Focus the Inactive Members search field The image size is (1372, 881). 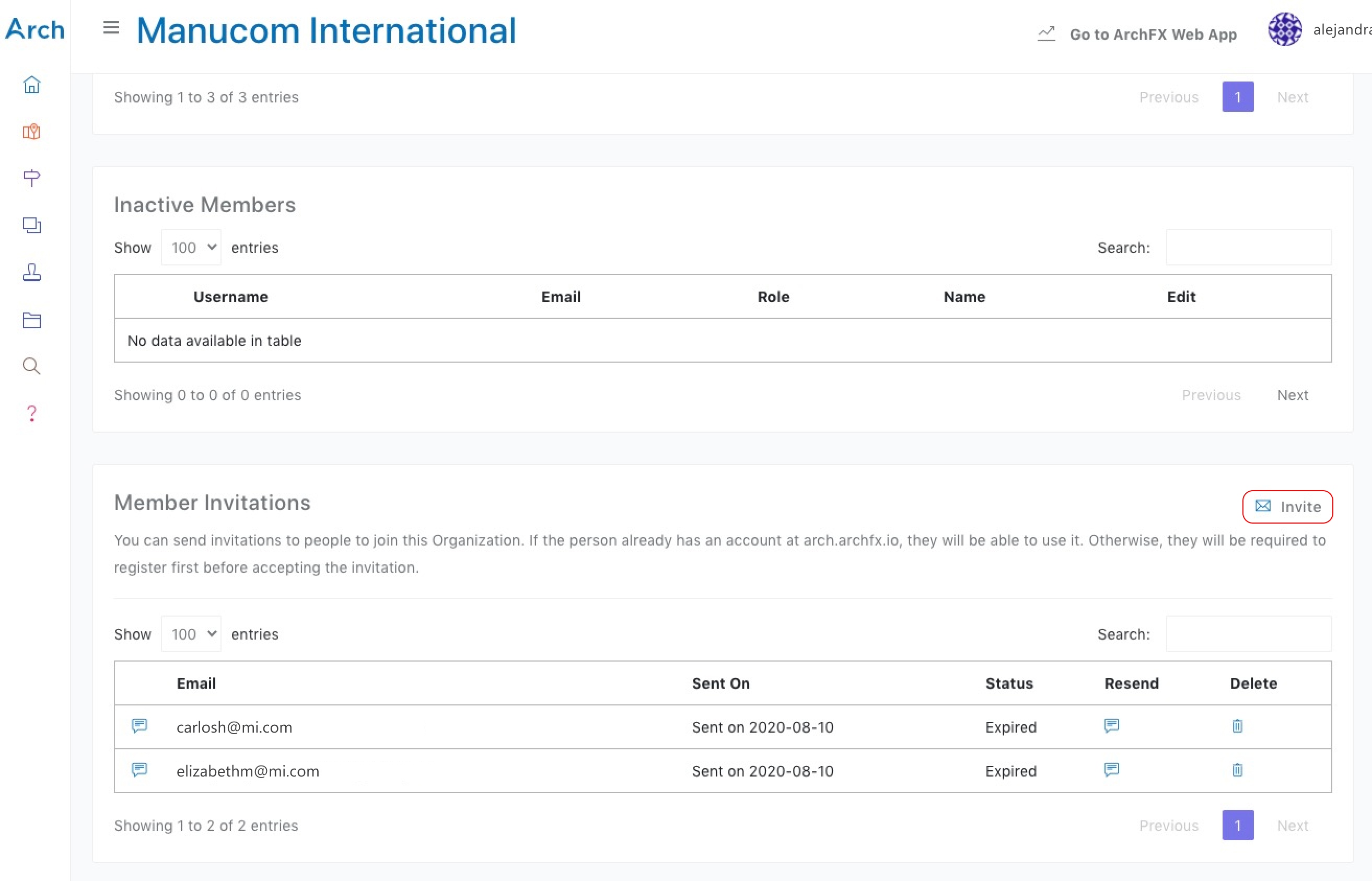[1249, 247]
